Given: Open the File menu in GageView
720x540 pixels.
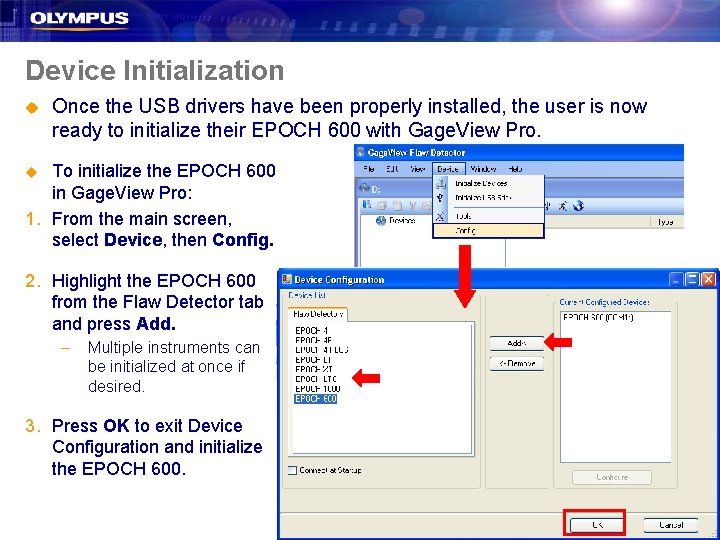Looking at the screenshot, I should point(369,169).
